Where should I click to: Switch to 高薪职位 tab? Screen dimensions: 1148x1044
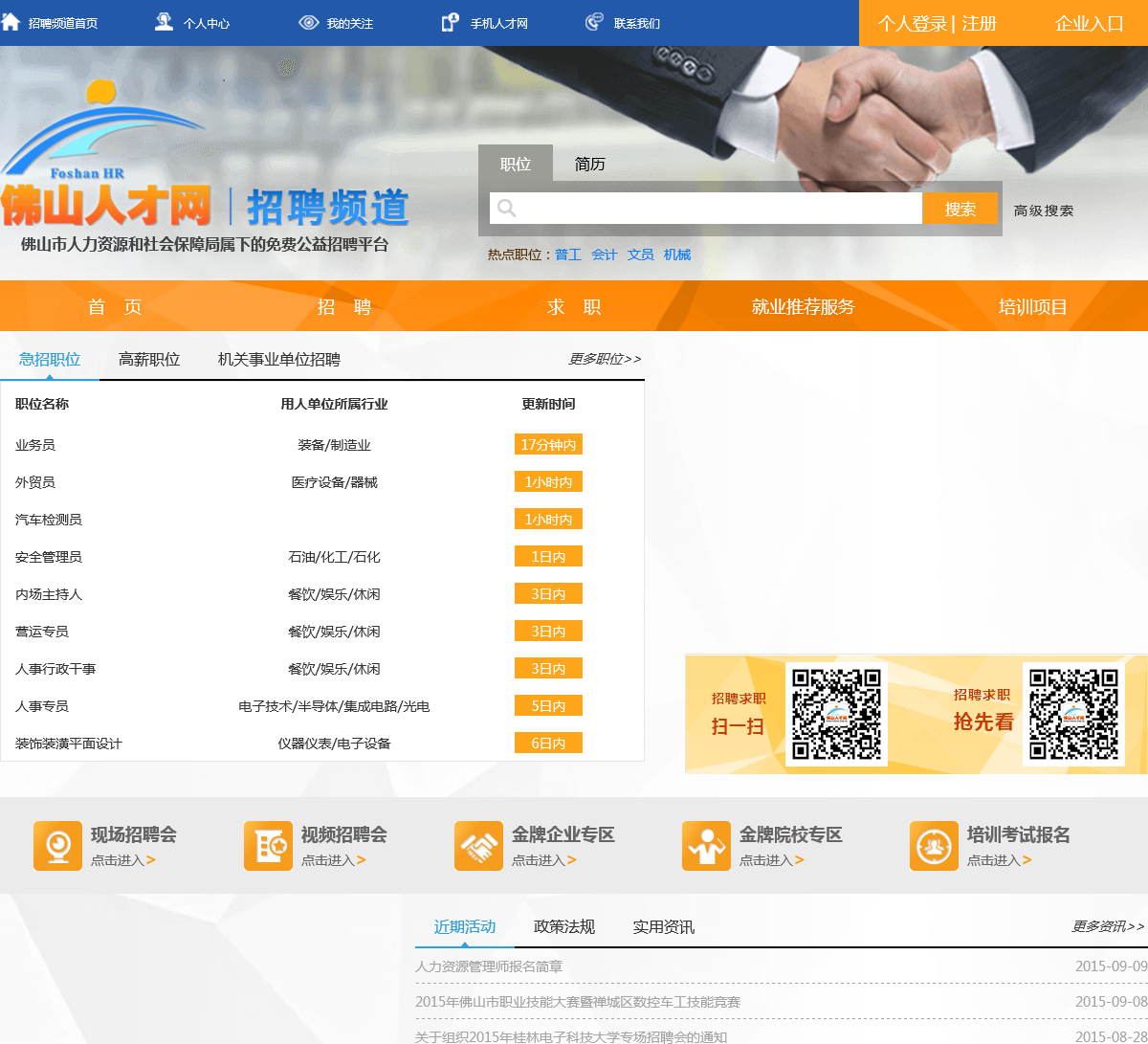149,360
